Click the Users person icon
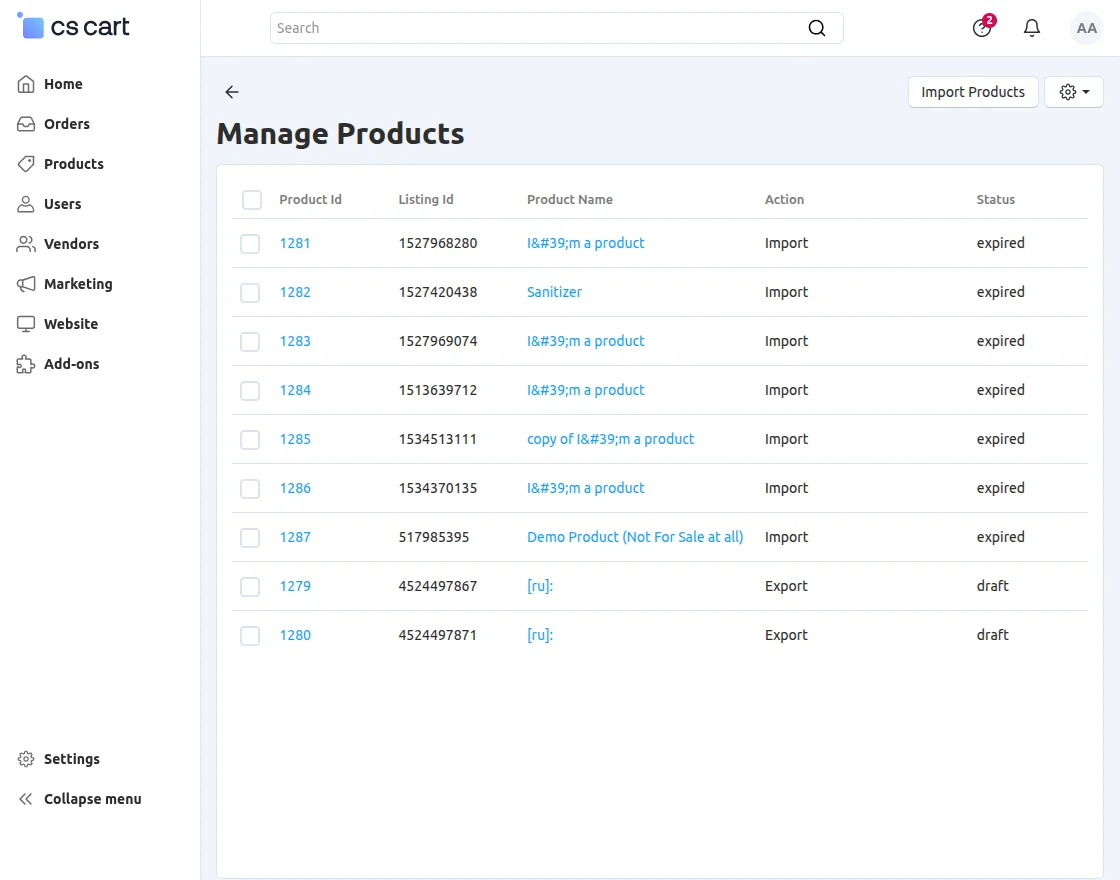The image size is (1120, 880). click(x=26, y=204)
